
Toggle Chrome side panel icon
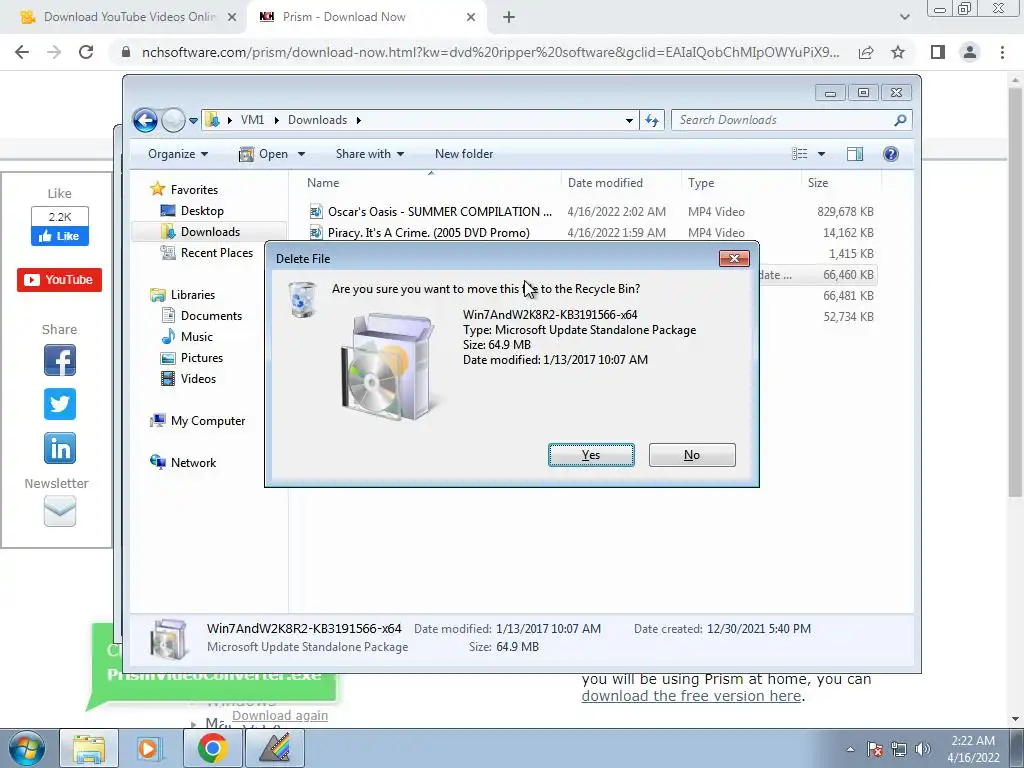point(938,52)
